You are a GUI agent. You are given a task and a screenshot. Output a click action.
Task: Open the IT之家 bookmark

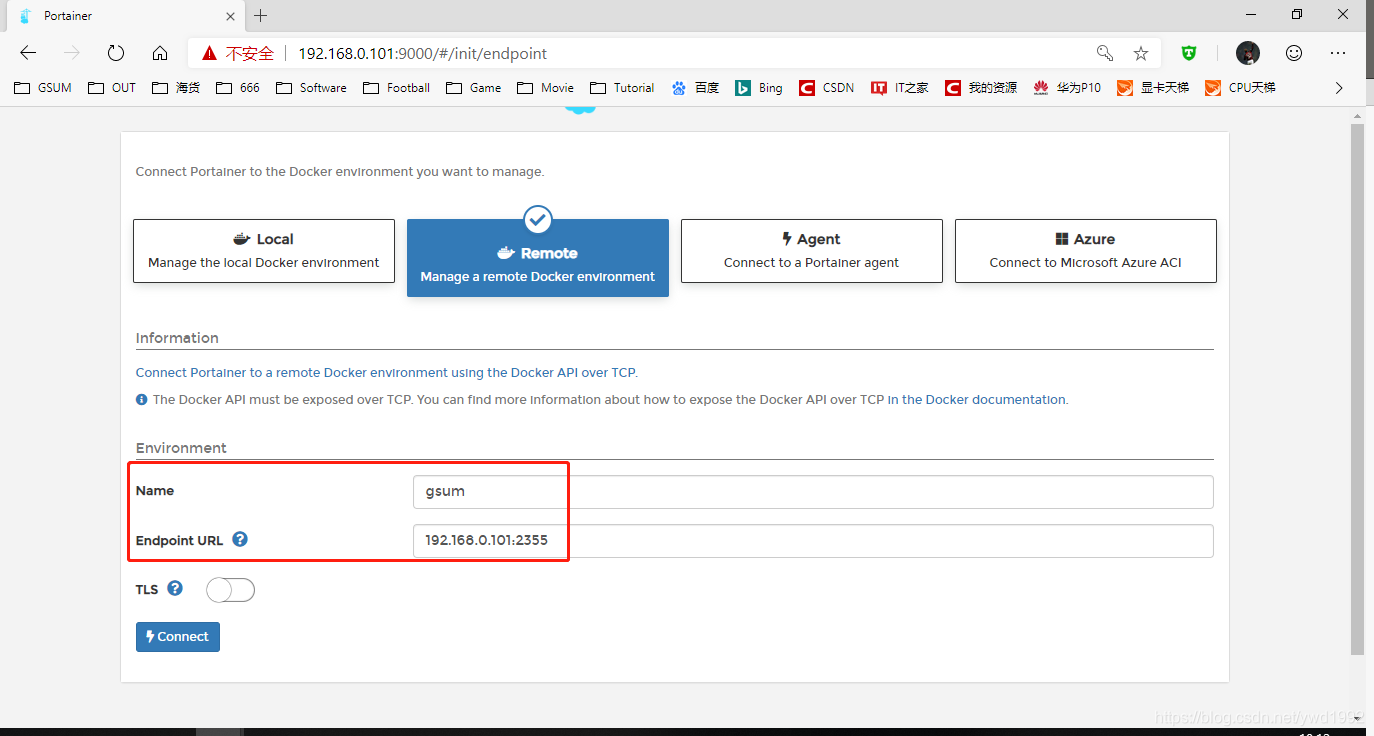click(x=900, y=87)
